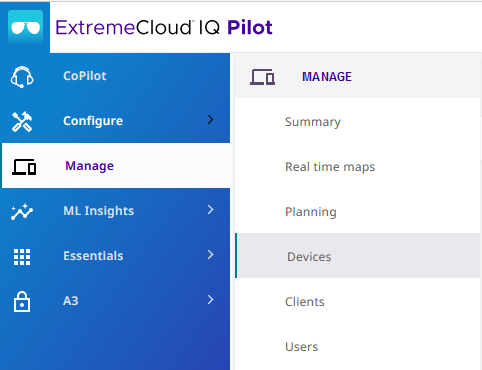482x370 pixels.
Task: Expand the Essentials submenu chevron
Action: click(x=210, y=255)
